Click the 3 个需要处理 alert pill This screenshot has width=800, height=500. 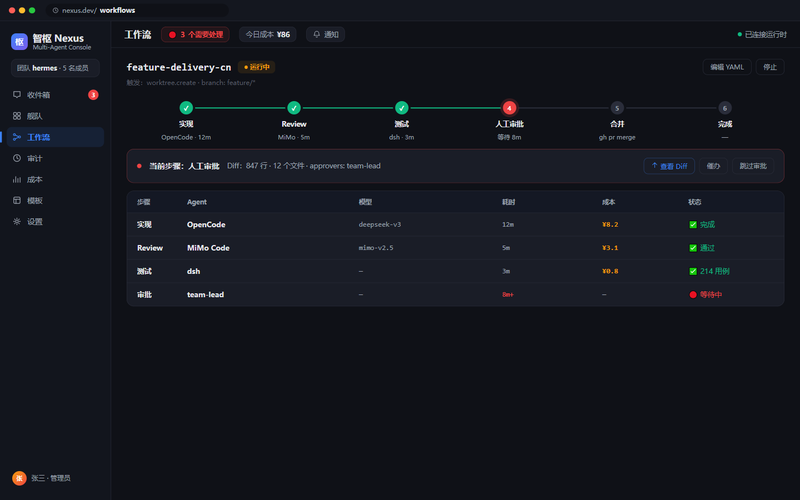195,34
